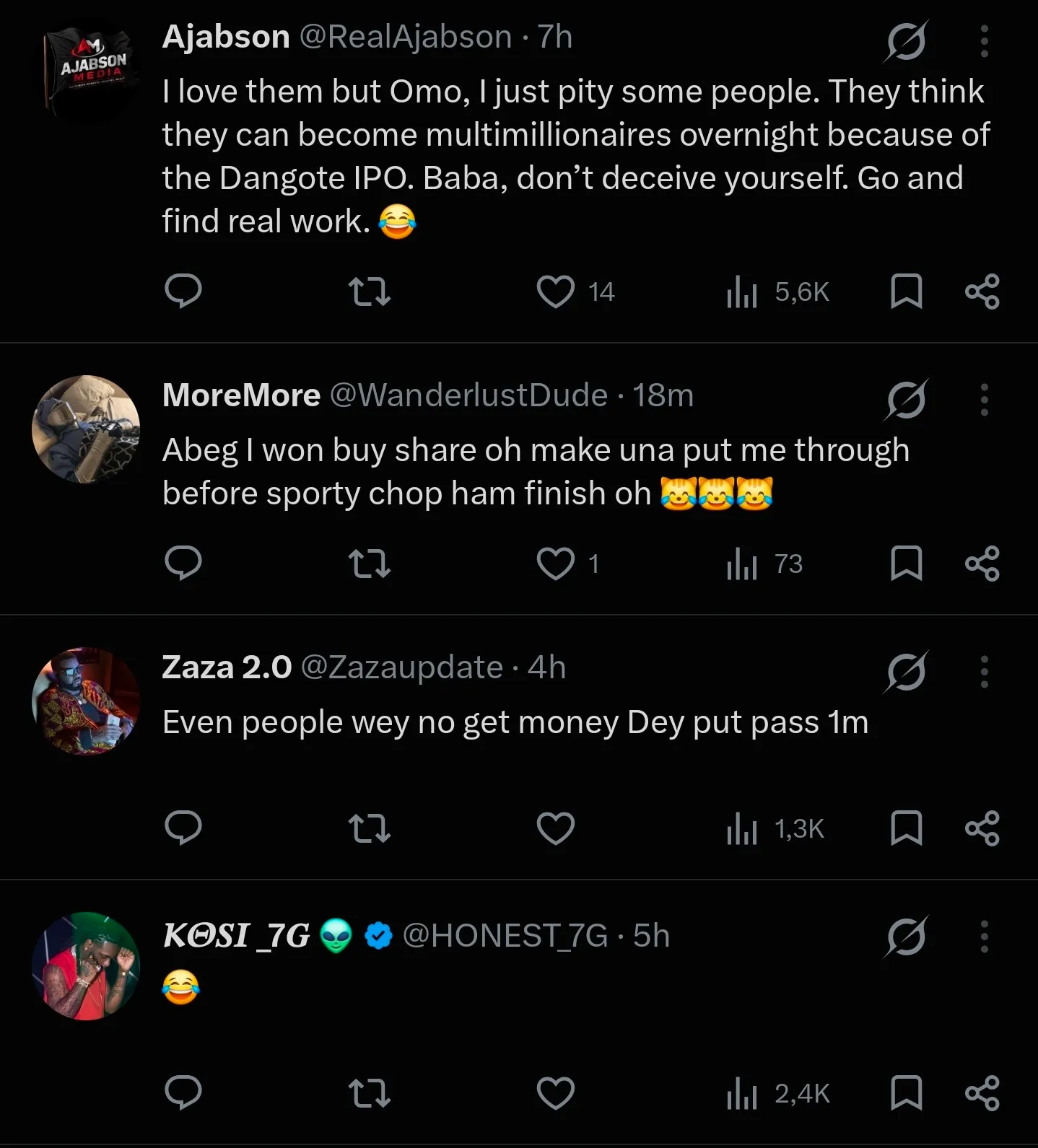Bookmark the KOSI_7G tweet
The height and width of the screenshot is (1148, 1038).
[907, 1092]
